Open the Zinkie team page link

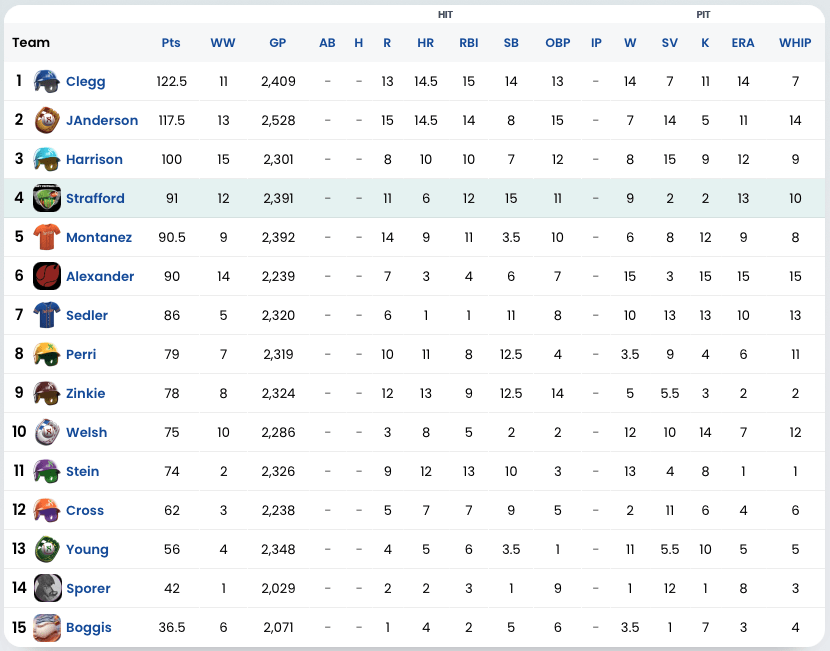coord(85,393)
